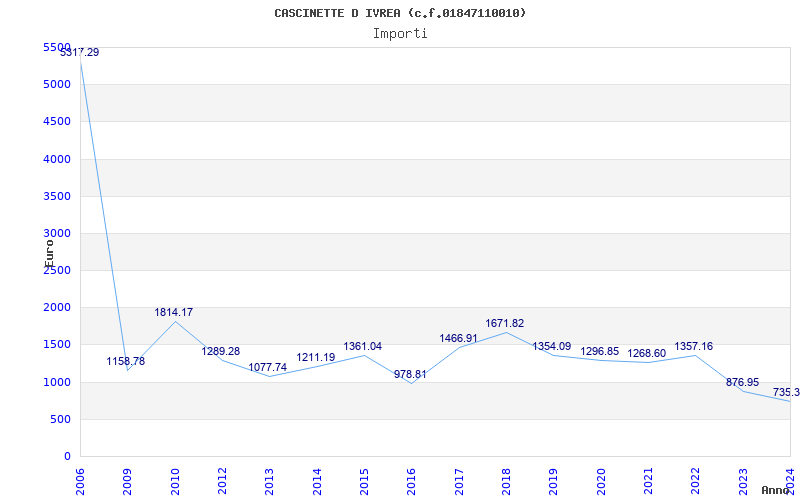Screen dimensions: 800x500
Task: Select the 2020 year axis label
Action: tap(601, 482)
